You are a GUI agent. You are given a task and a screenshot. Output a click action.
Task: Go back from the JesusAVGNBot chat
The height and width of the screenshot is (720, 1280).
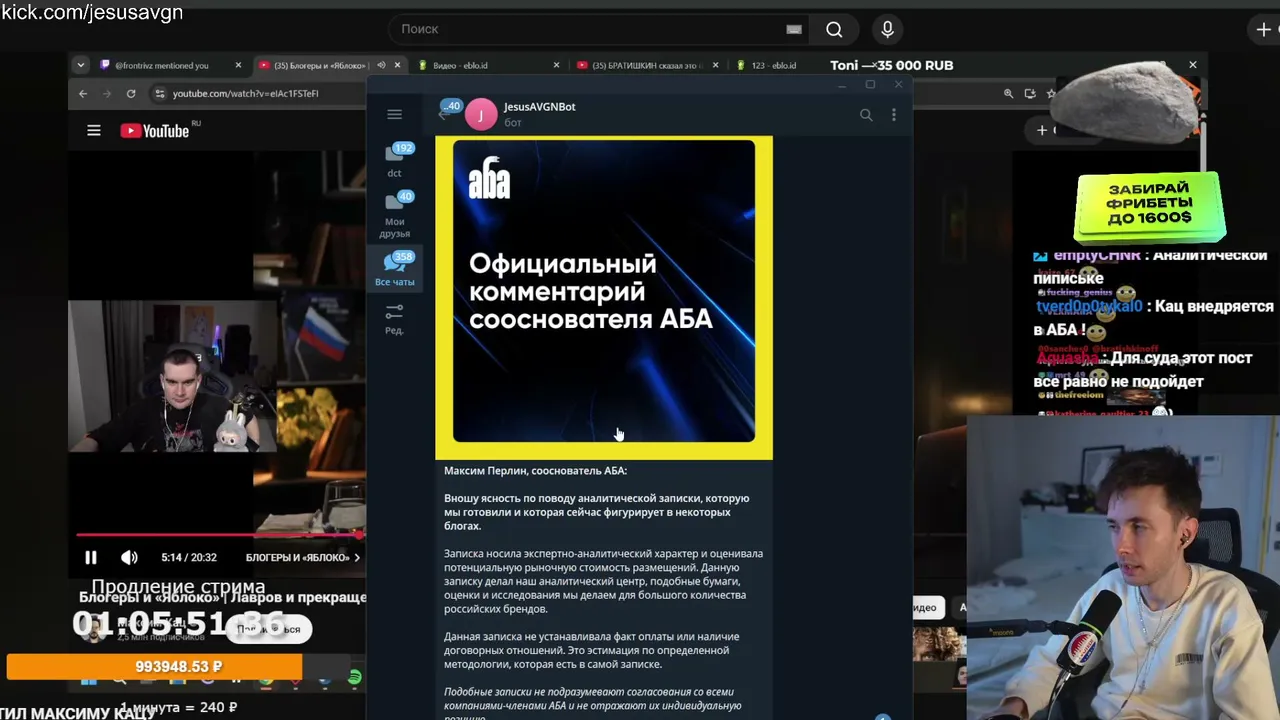click(x=444, y=114)
